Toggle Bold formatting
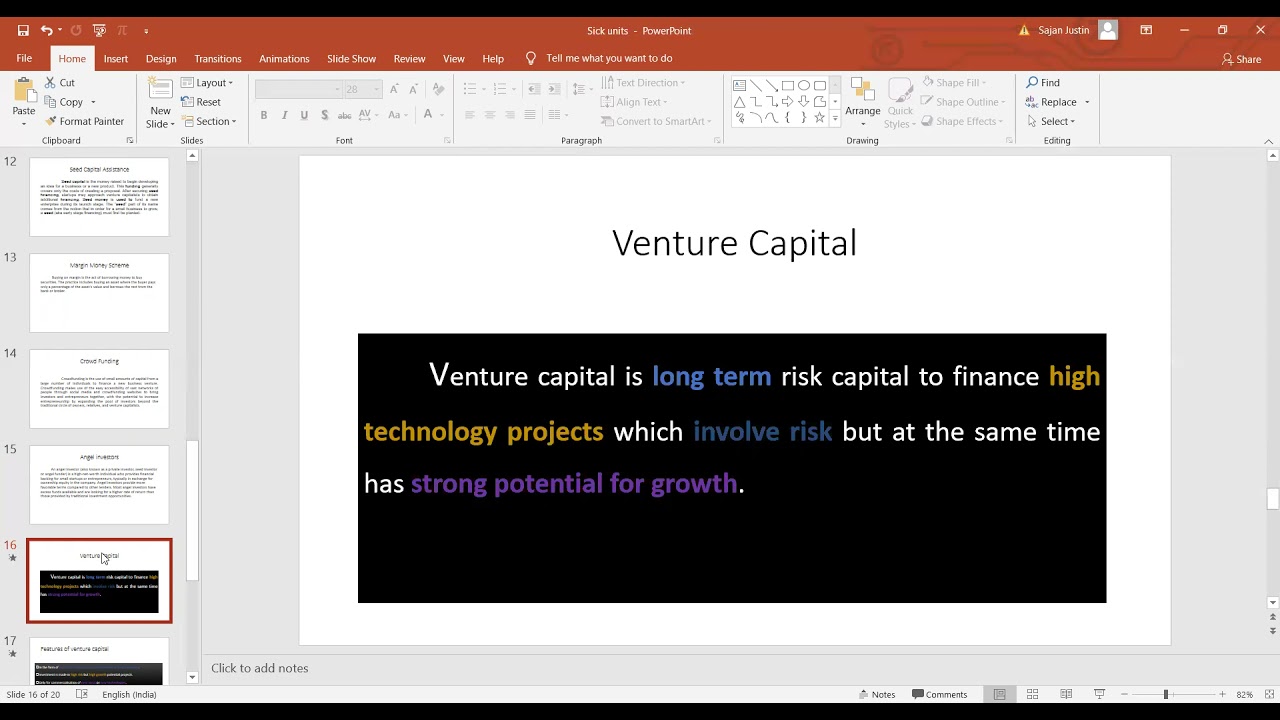Screen dimensions: 1280x720 (x=264, y=115)
